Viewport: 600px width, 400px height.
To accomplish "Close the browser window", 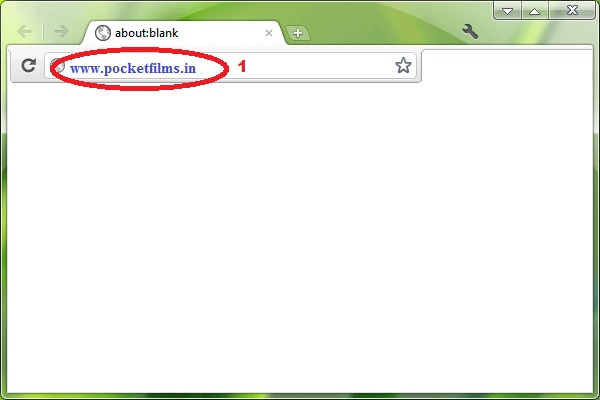I will point(572,10).
